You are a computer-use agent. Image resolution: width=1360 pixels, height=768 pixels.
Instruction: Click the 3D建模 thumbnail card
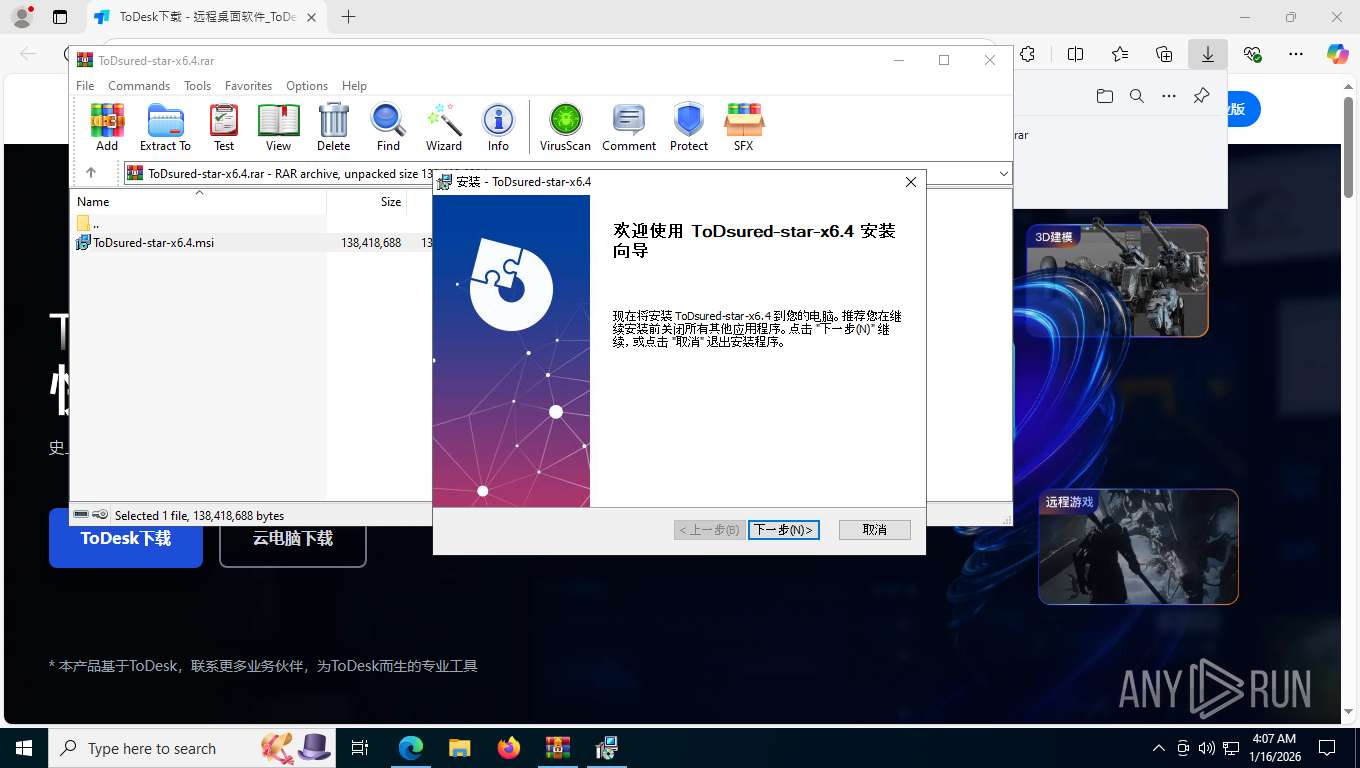pyautogui.click(x=1117, y=280)
